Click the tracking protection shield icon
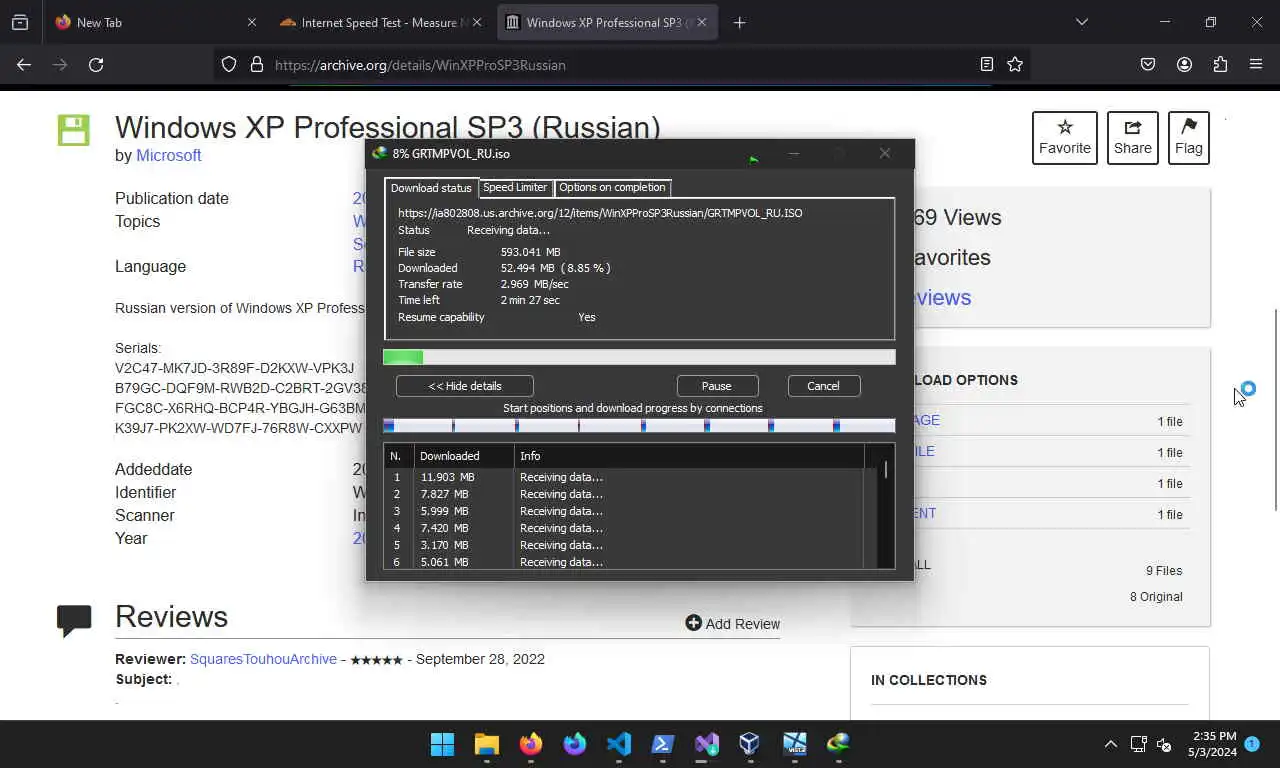 (229, 64)
